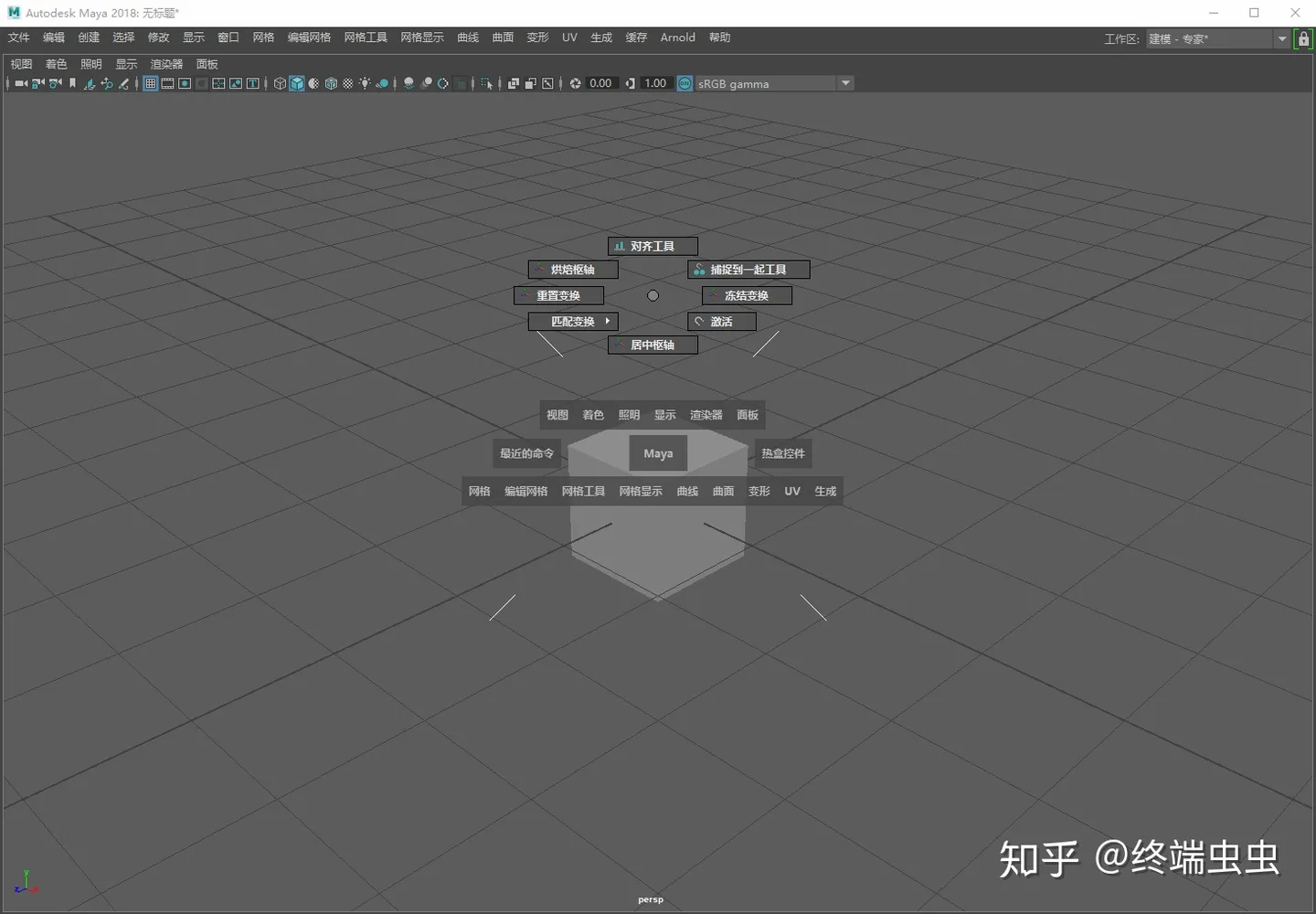Click the X-Ray Joints icon
1316x914 pixels.
(x=547, y=83)
